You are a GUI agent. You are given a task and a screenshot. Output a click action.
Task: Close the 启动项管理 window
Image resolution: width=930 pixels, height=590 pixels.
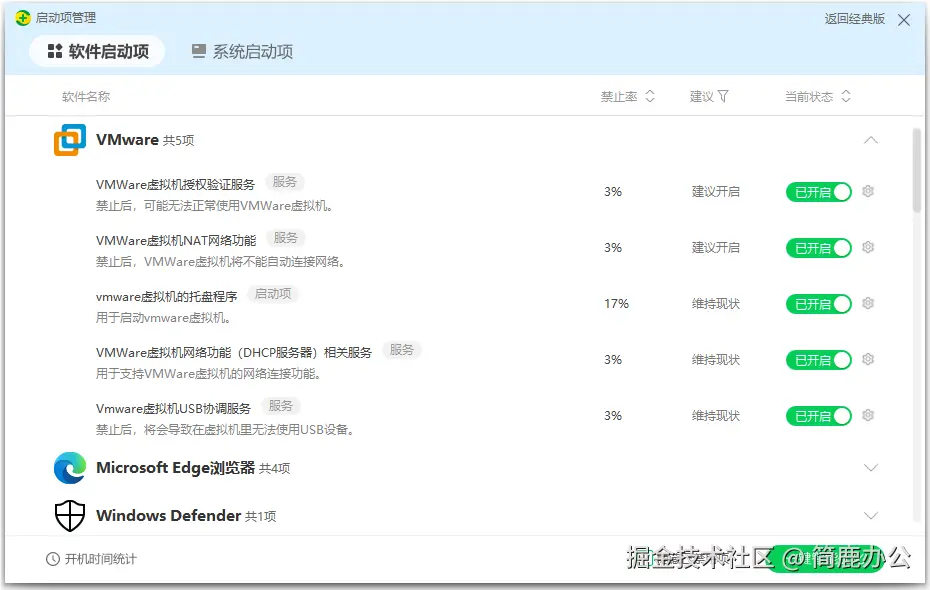tap(903, 20)
